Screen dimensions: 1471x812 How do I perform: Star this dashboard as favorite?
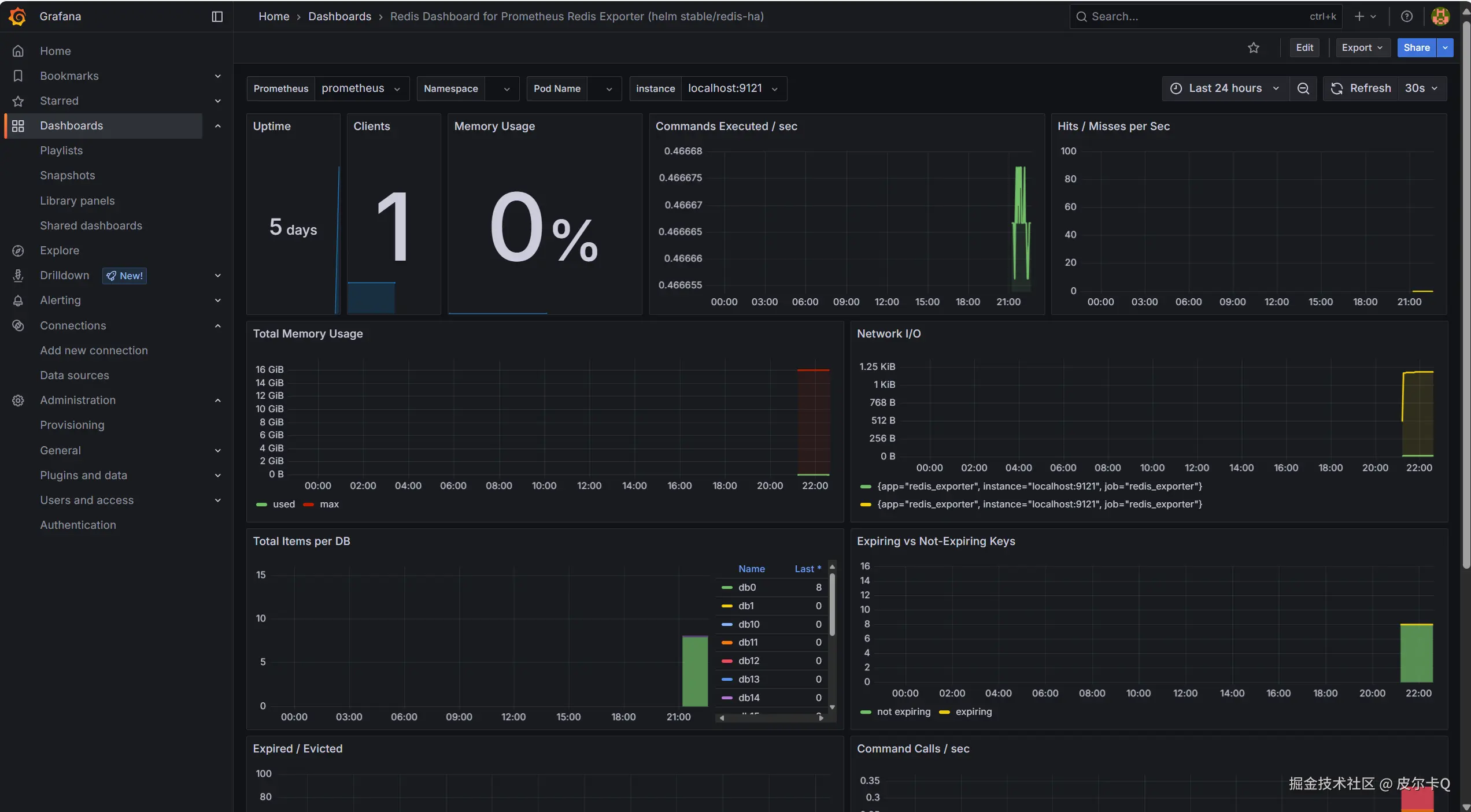tap(1253, 48)
